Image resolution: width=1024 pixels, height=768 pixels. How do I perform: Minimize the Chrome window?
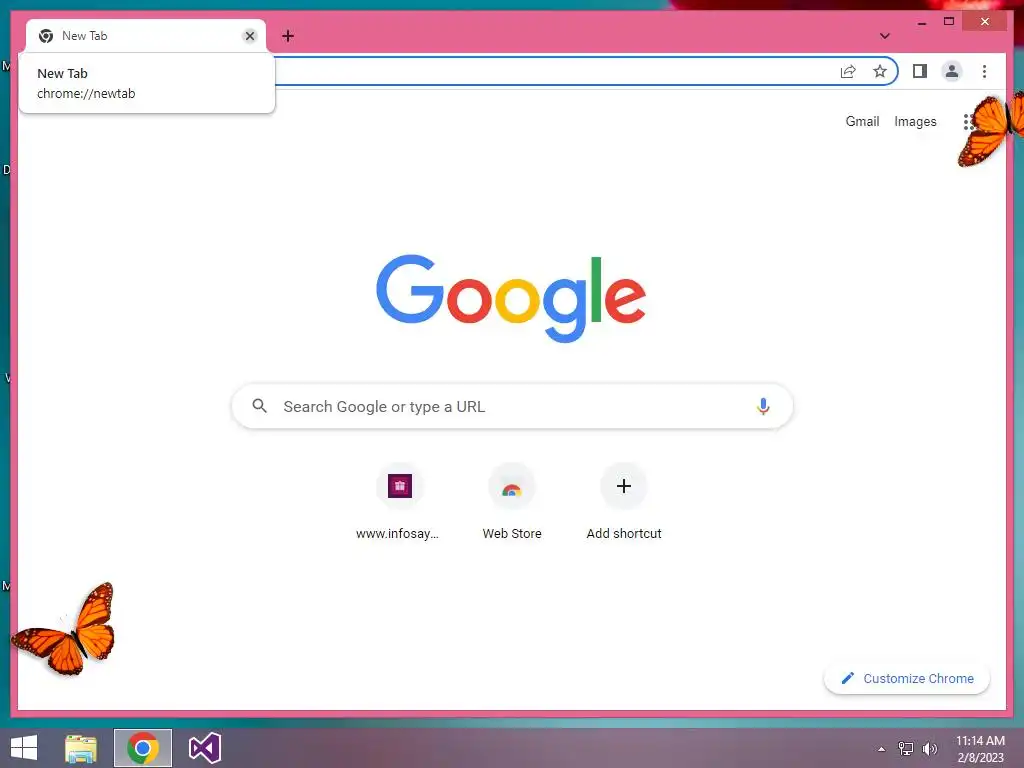click(921, 22)
